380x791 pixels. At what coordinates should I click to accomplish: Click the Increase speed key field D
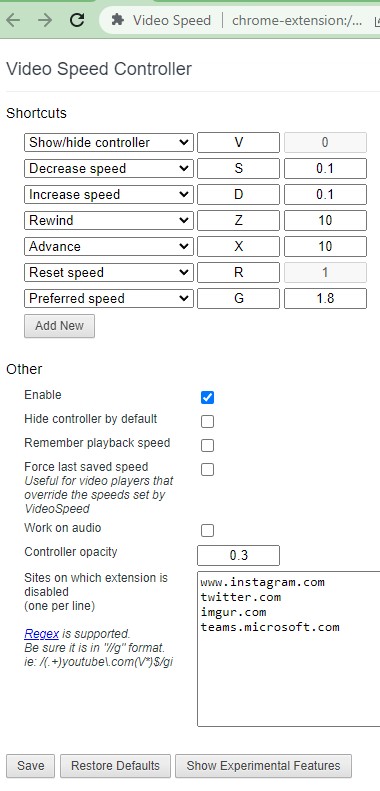point(238,195)
